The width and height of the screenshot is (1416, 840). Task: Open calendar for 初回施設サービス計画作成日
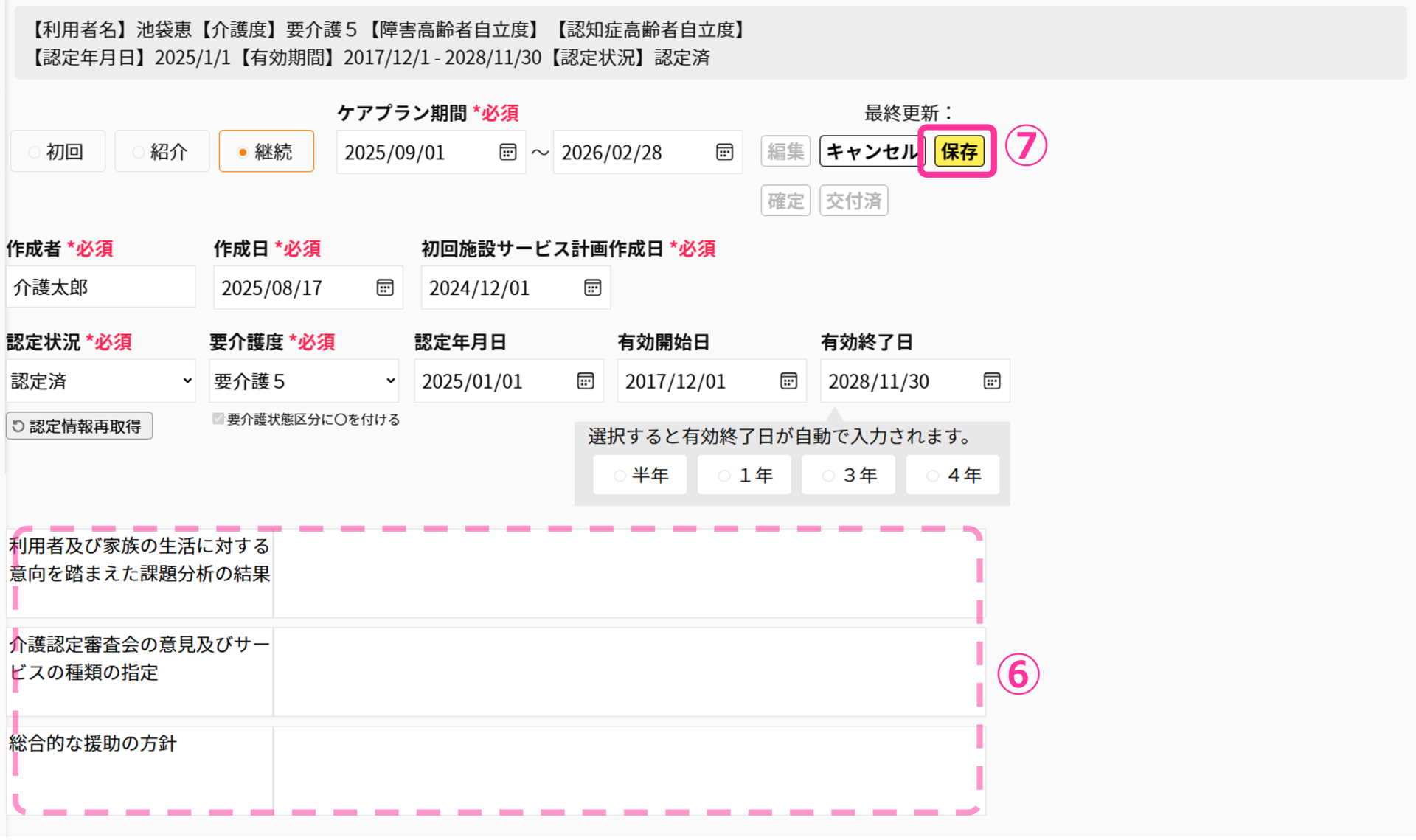(x=592, y=288)
